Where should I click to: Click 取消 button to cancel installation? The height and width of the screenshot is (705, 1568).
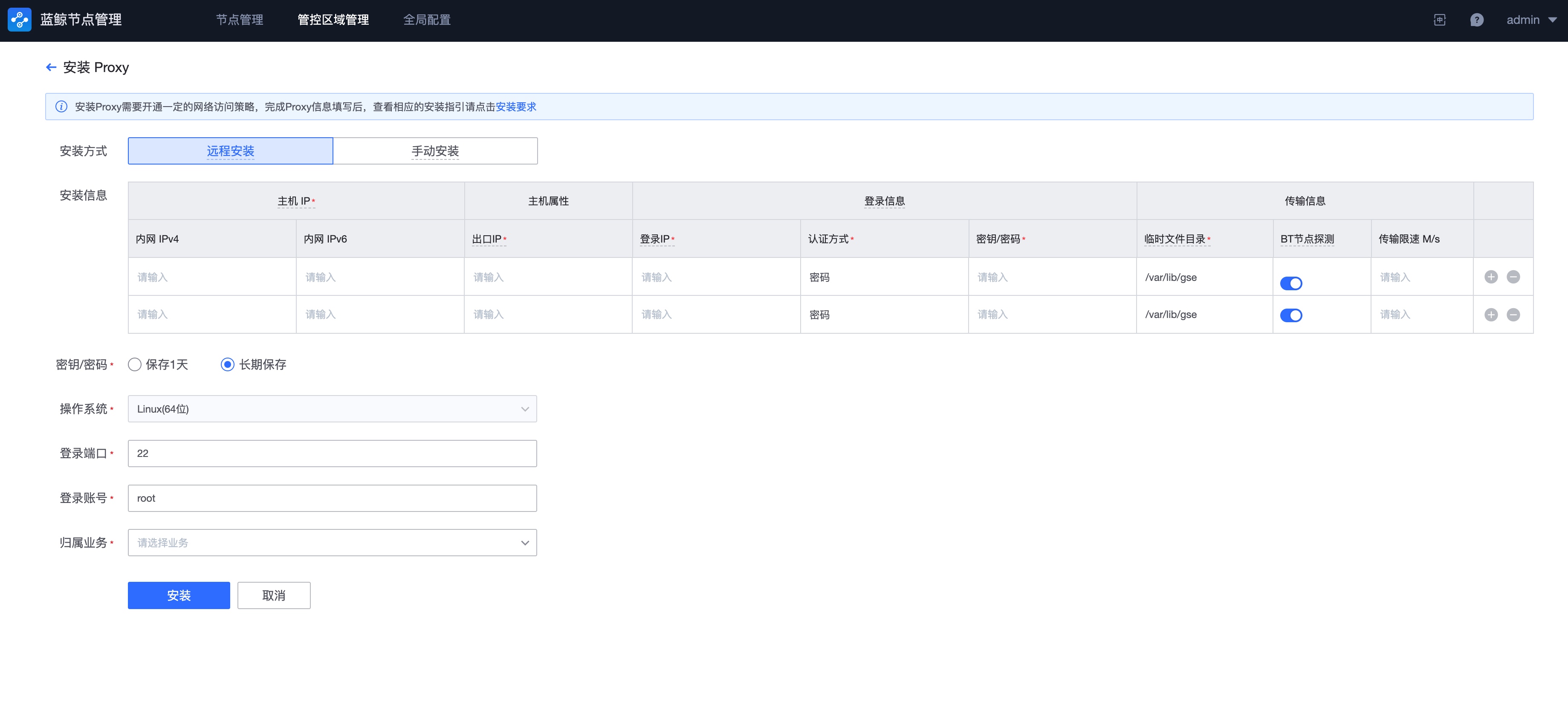point(274,594)
